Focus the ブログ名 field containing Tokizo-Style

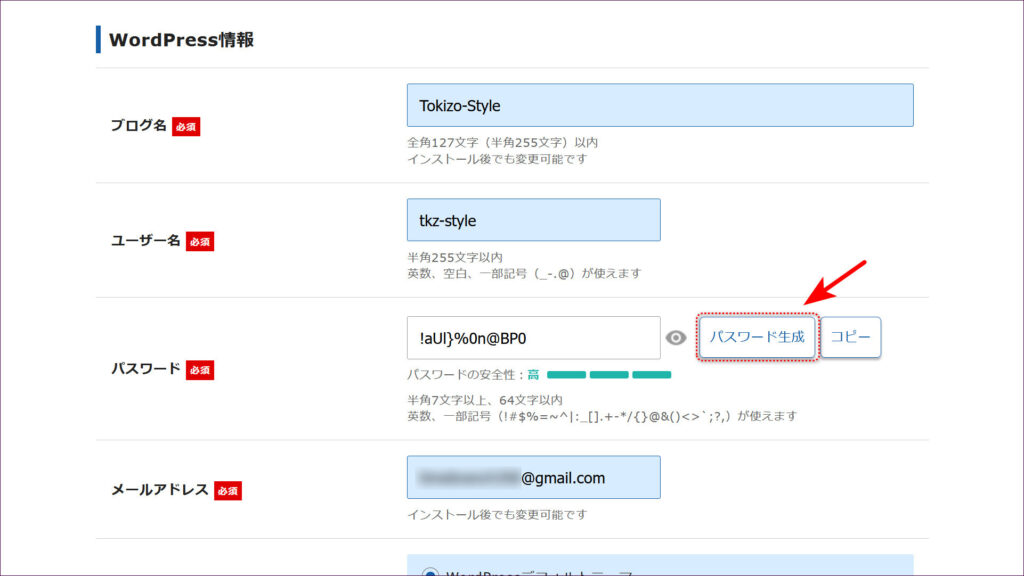tap(659, 105)
